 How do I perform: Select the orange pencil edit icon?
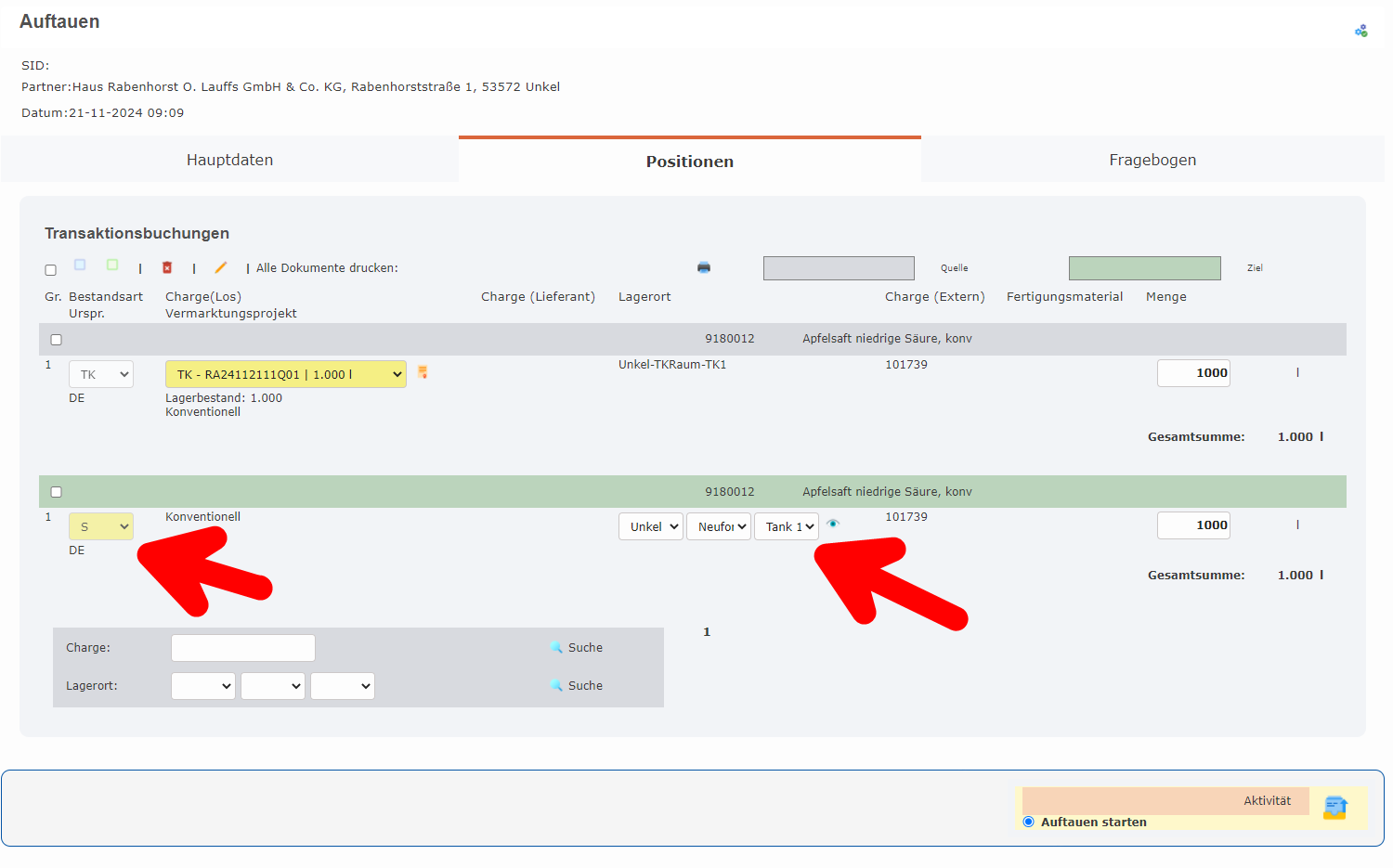(x=221, y=267)
